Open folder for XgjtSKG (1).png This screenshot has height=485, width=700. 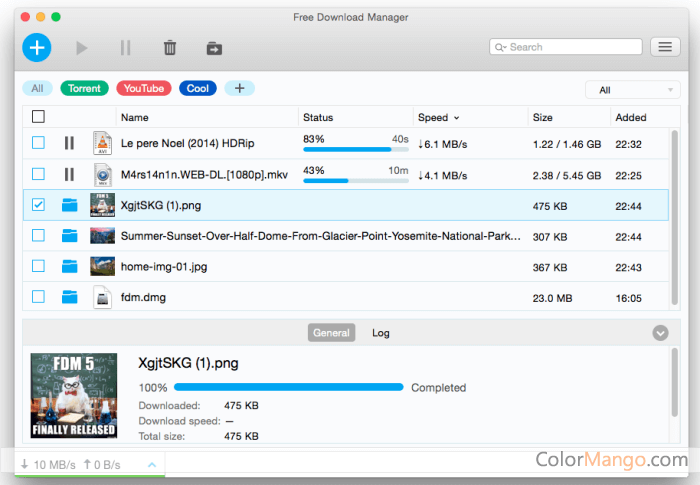pyautogui.click(x=70, y=205)
